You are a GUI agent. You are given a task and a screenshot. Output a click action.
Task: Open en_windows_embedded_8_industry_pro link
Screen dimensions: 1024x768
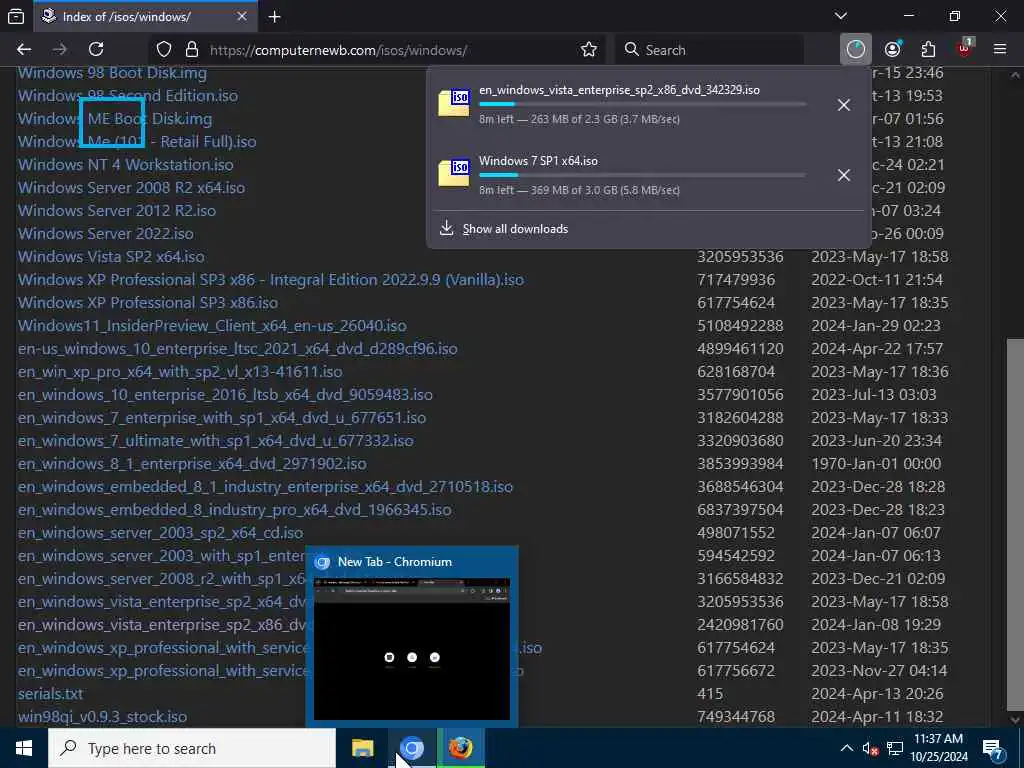point(234,509)
